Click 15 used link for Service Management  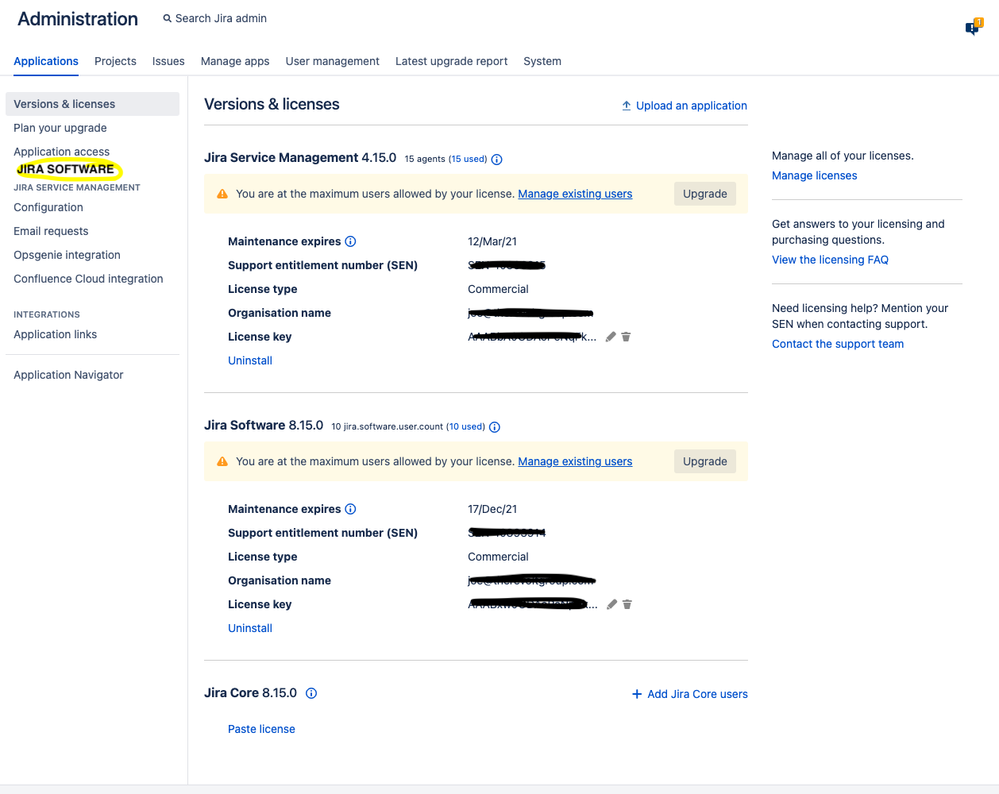(468, 159)
